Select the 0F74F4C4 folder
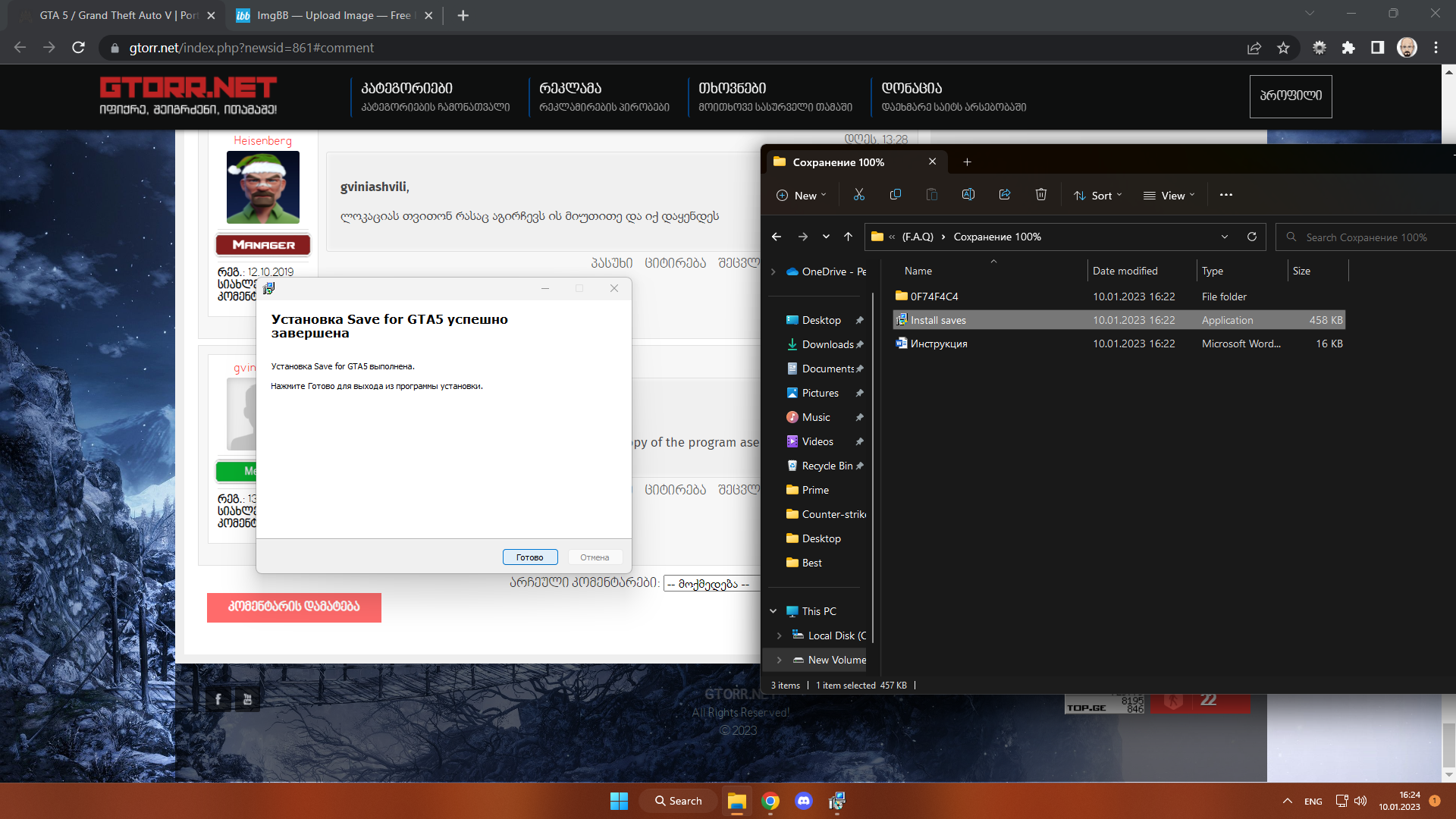Image resolution: width=1456 pixels, height=819 pixels. click(x=1119, y=297)
